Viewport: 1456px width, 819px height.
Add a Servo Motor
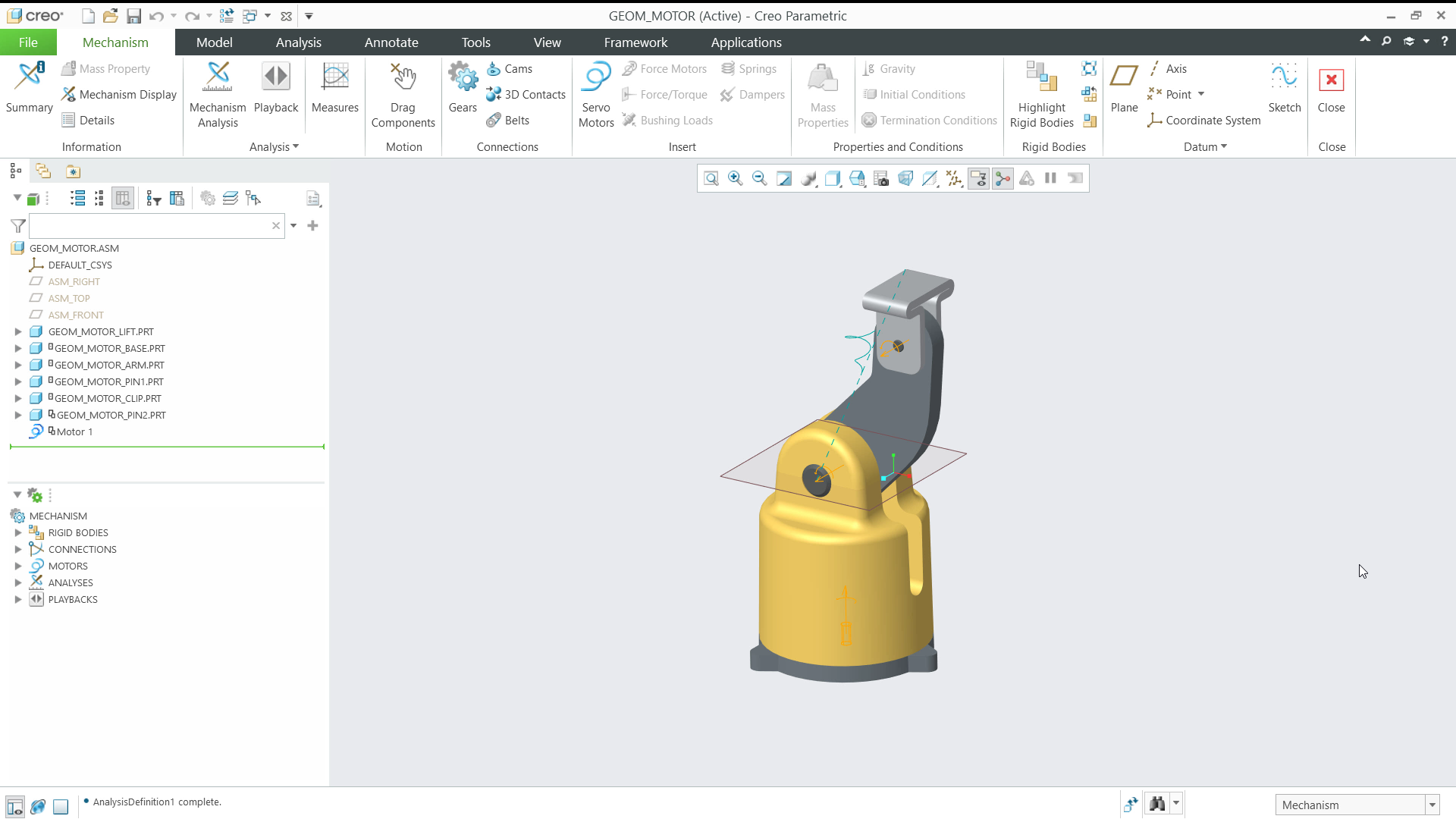tap(596, 95)
